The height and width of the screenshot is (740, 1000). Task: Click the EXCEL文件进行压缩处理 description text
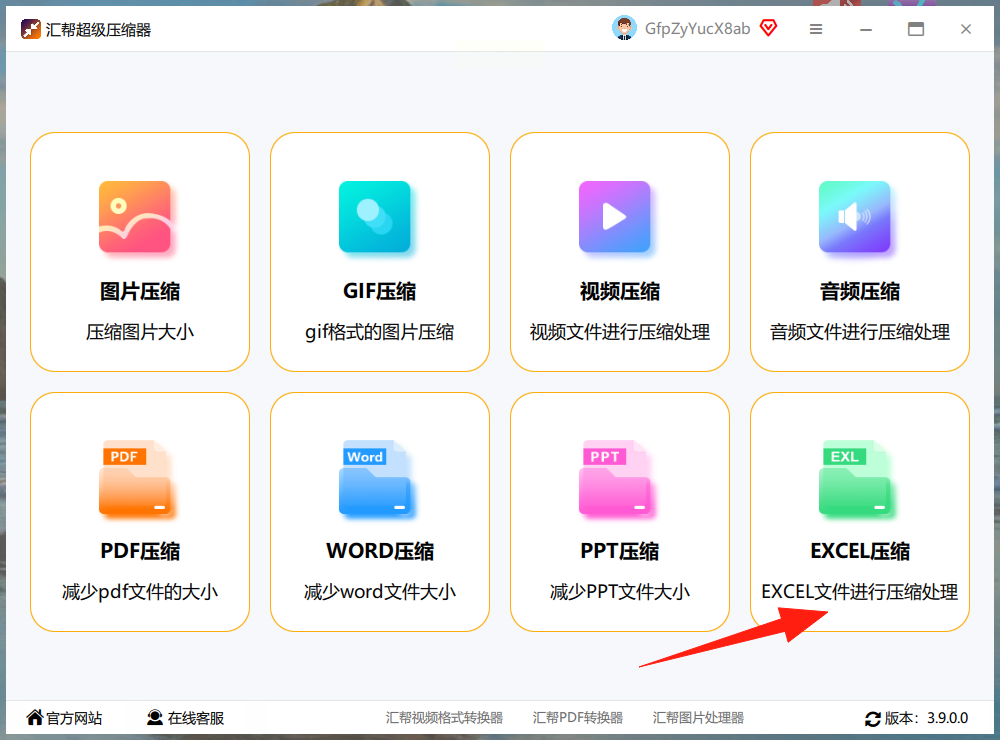[x=860, y=591]
